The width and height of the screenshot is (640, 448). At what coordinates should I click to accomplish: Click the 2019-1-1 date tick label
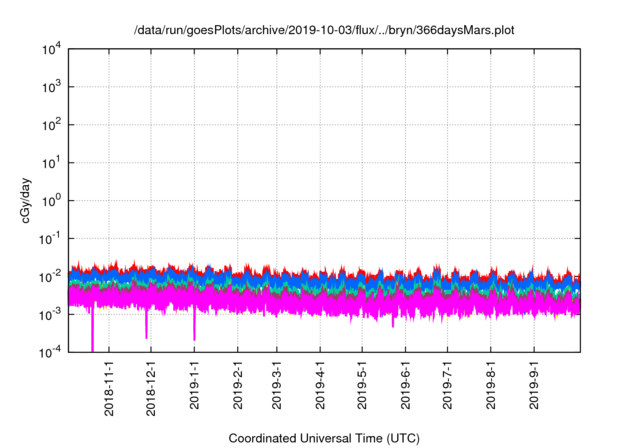tap(195, 386)
